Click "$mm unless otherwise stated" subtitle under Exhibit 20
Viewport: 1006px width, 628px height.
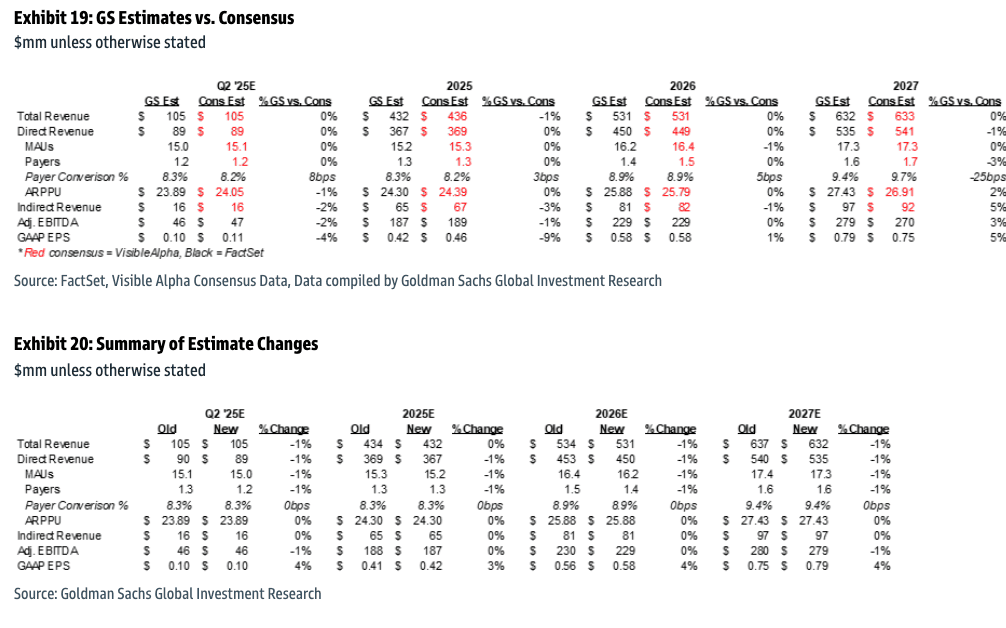[x=110, y=370]
